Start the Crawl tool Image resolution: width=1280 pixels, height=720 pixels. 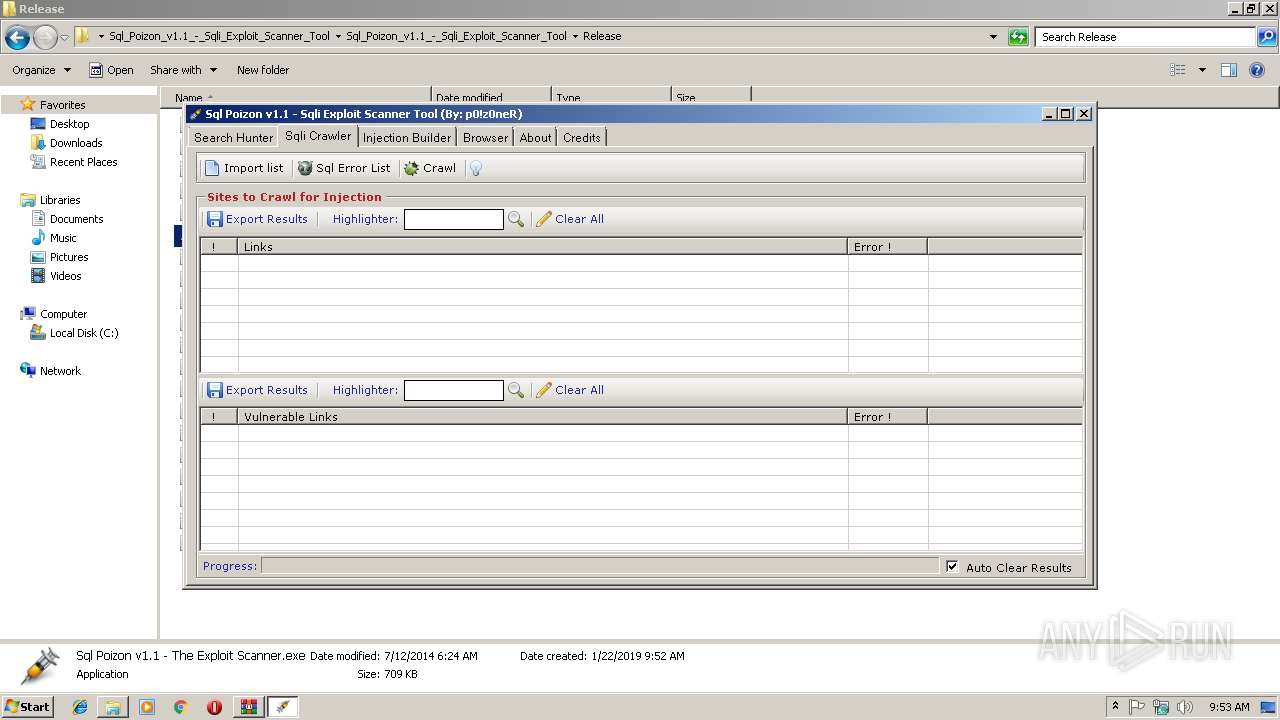click(430, 168)
